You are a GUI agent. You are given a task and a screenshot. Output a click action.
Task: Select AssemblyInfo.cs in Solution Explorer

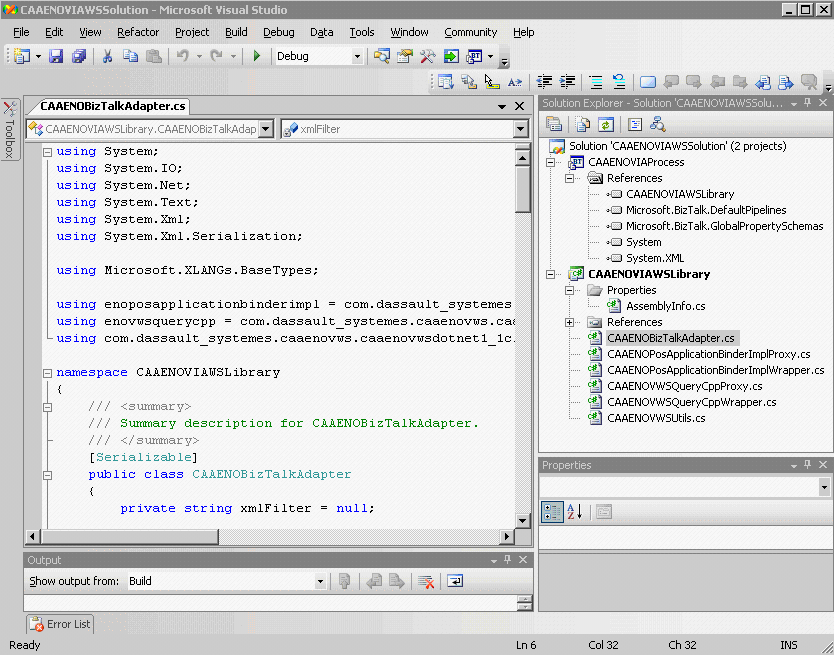click(x=665, y=306)
